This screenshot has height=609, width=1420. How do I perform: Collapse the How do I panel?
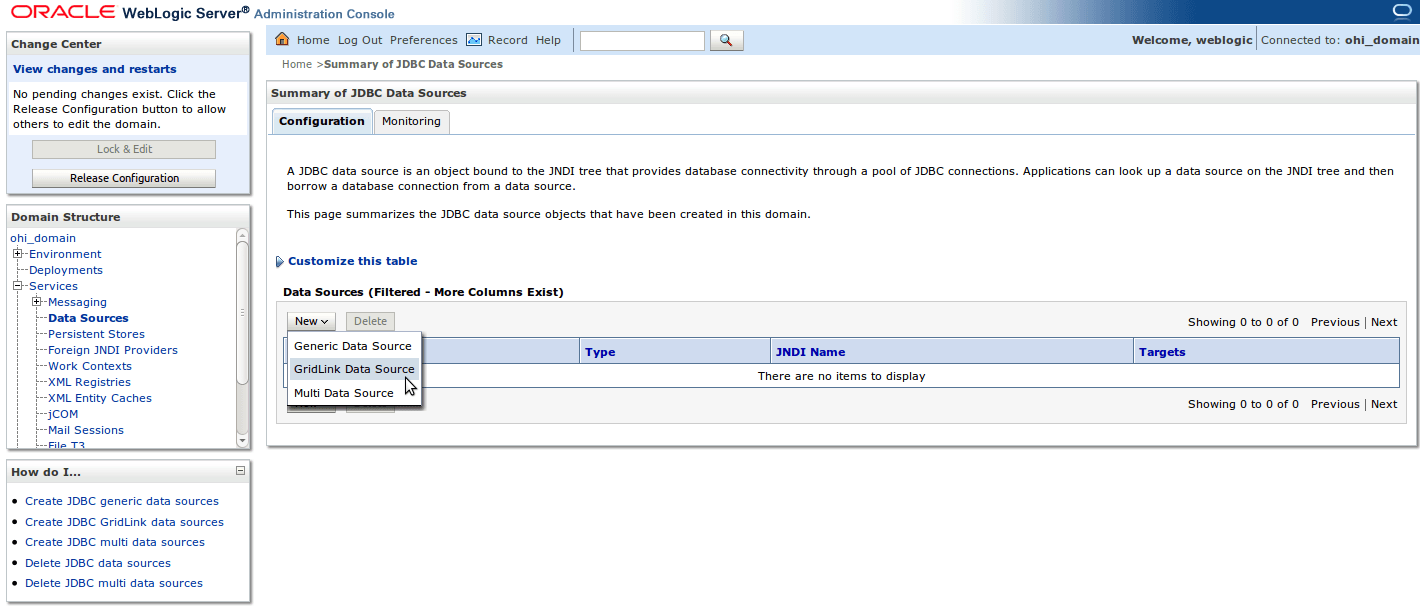(240, 470)
